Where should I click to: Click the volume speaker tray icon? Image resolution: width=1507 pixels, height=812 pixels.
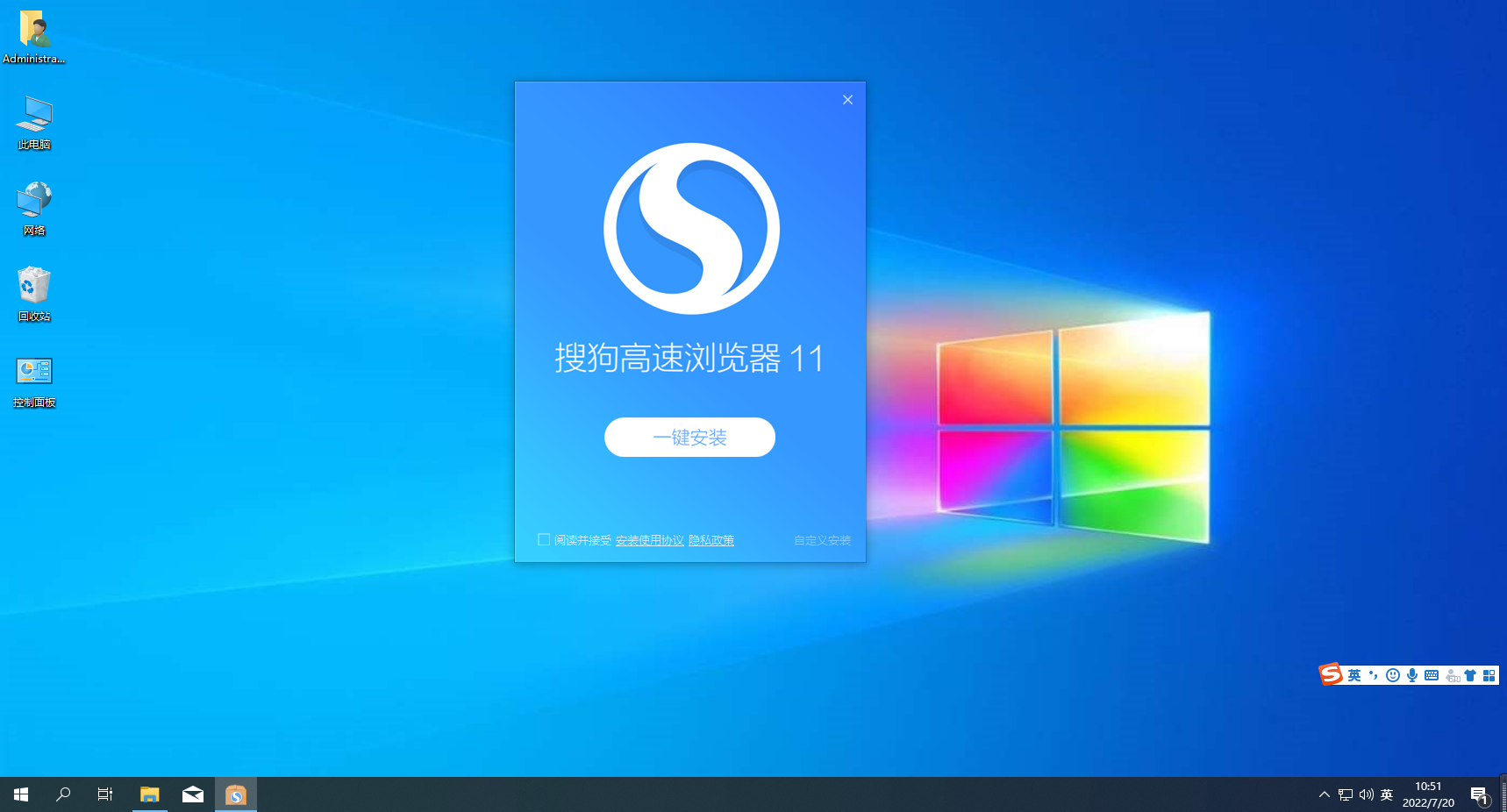point(1366,794)
